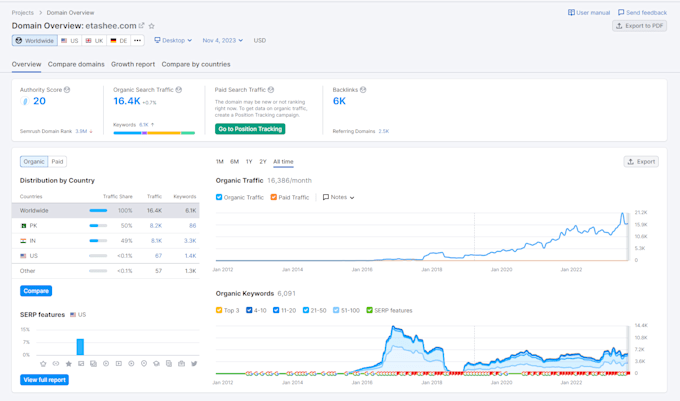This screenshot has width=680, height=401.
Task: Toggle SERP features checkbox in keywords chart
Action: coord(369,310)
